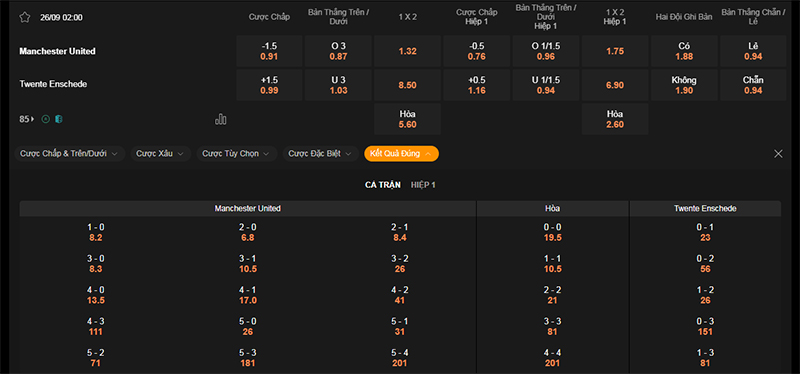Select Twente score 0 - 1 at 23
800x374 pixels.
tap(705, 232)
